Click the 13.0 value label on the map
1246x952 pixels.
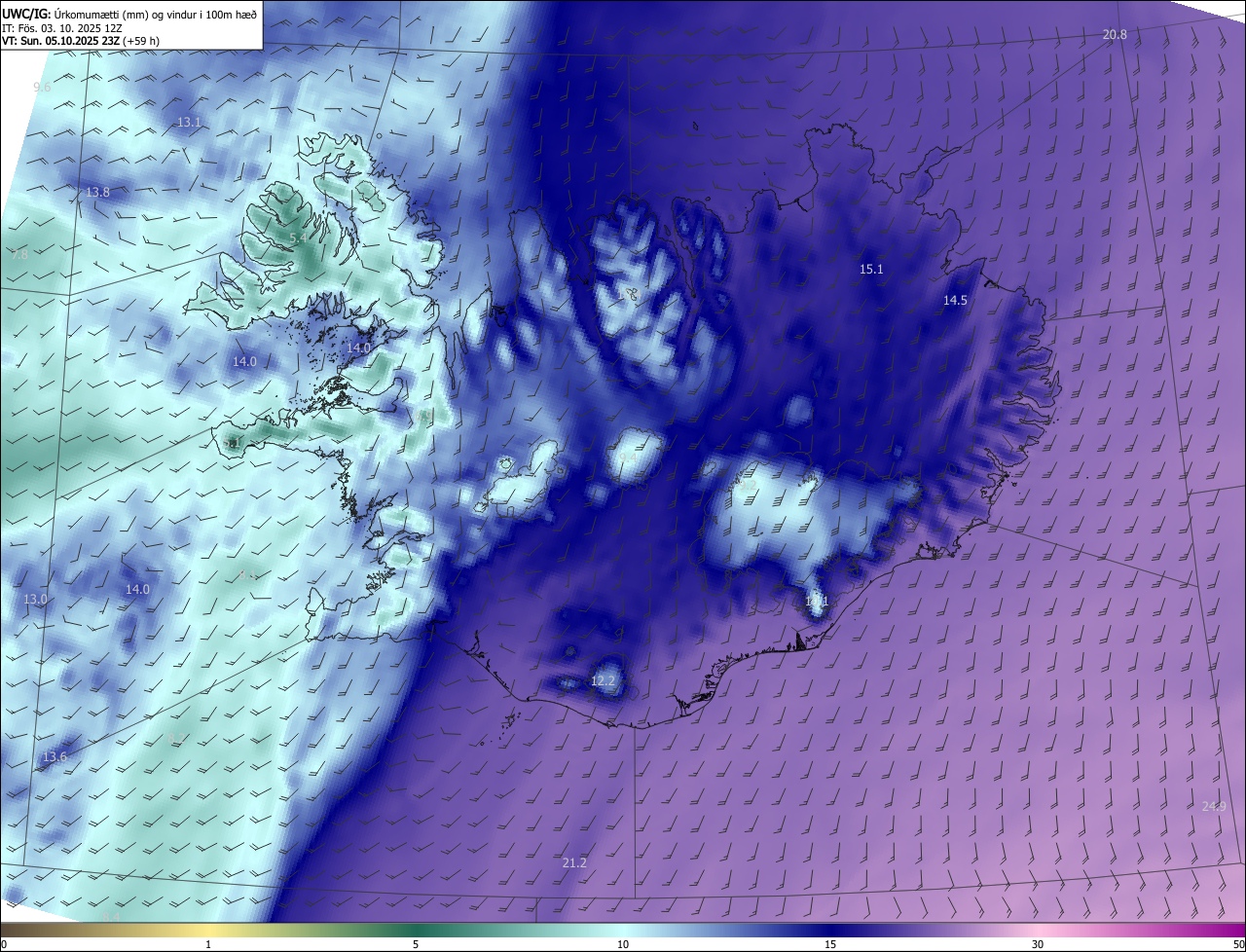point(35,600)
